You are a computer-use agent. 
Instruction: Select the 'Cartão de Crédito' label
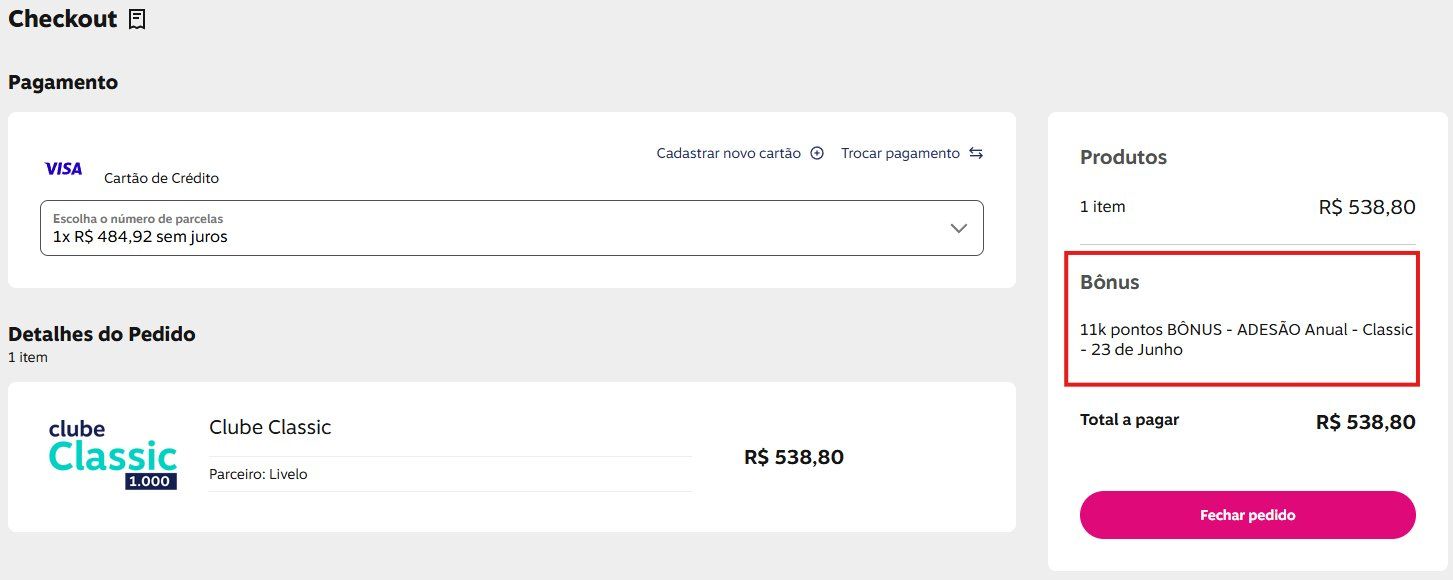[x=161, y=178]
